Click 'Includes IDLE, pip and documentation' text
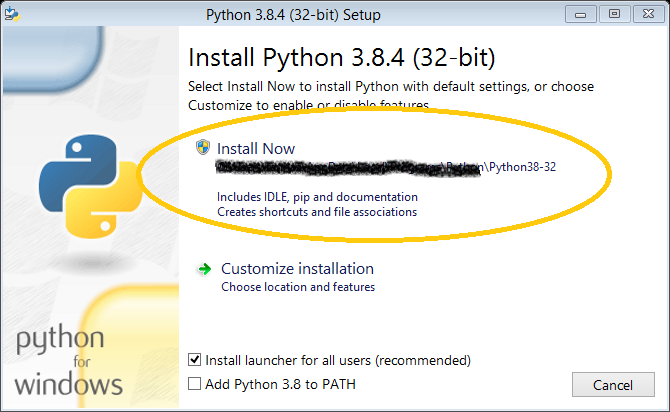Screen dimensions: 670x412 pos(317,197)
